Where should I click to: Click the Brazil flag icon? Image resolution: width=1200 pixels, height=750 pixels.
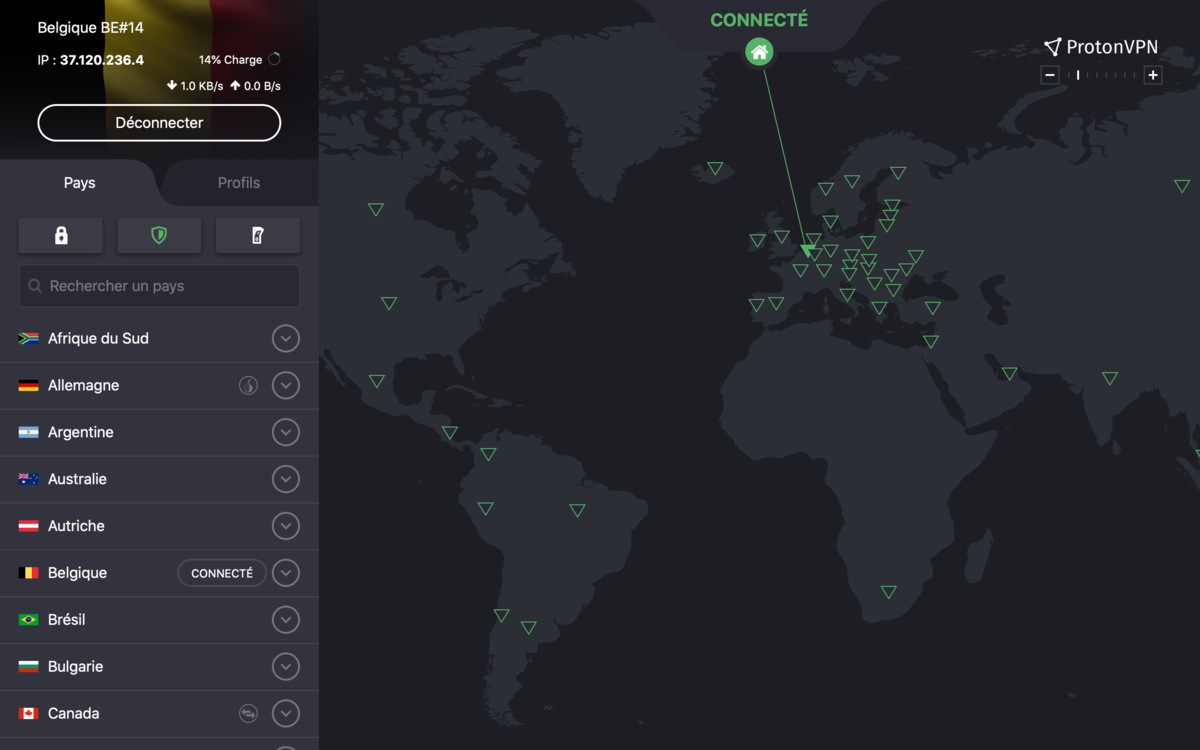pos(29,620)
